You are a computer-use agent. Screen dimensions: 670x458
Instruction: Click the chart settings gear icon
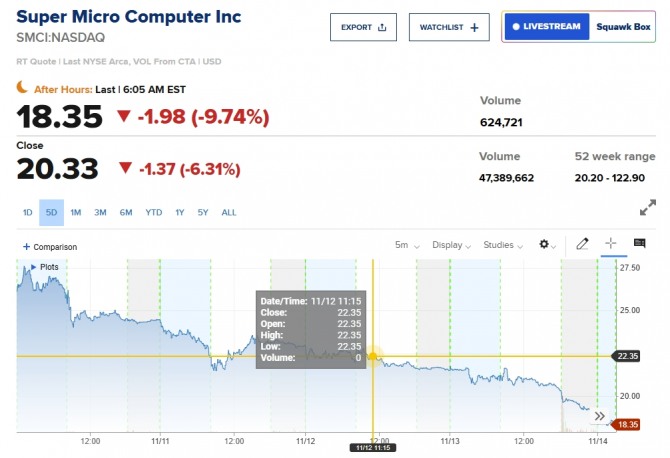pos(545,245)
